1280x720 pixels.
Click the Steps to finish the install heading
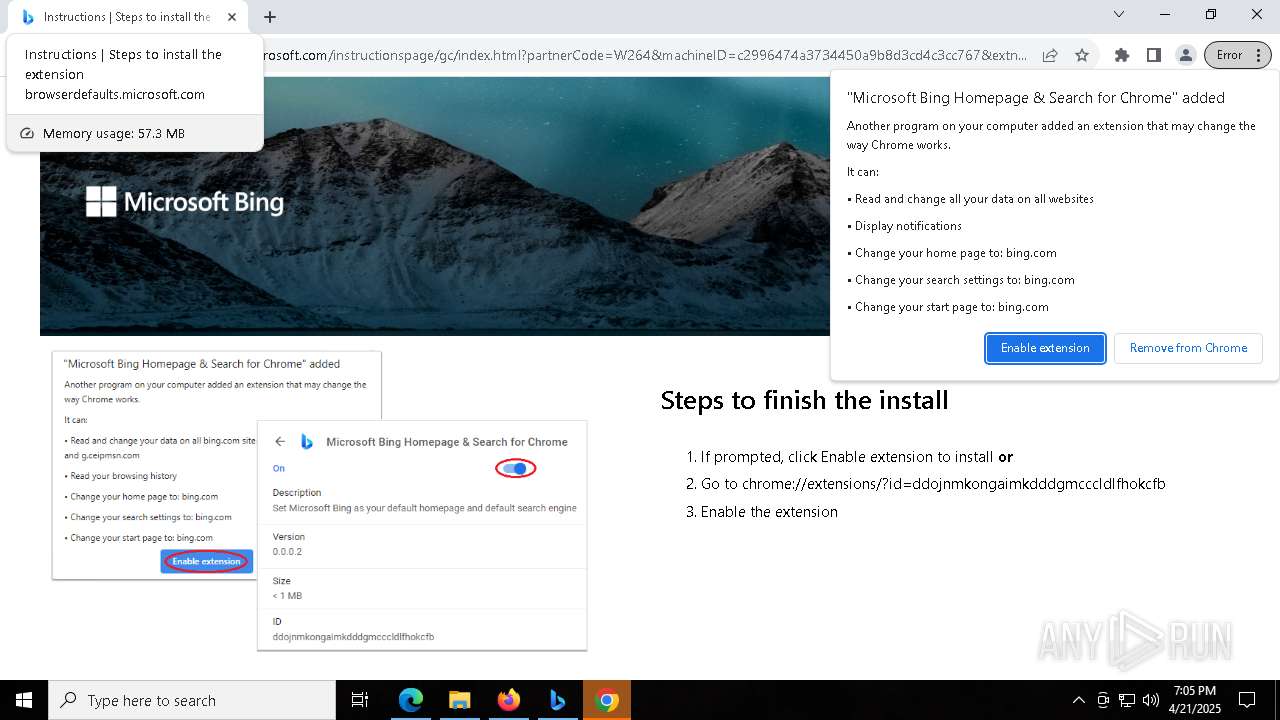tap(804, 400)
